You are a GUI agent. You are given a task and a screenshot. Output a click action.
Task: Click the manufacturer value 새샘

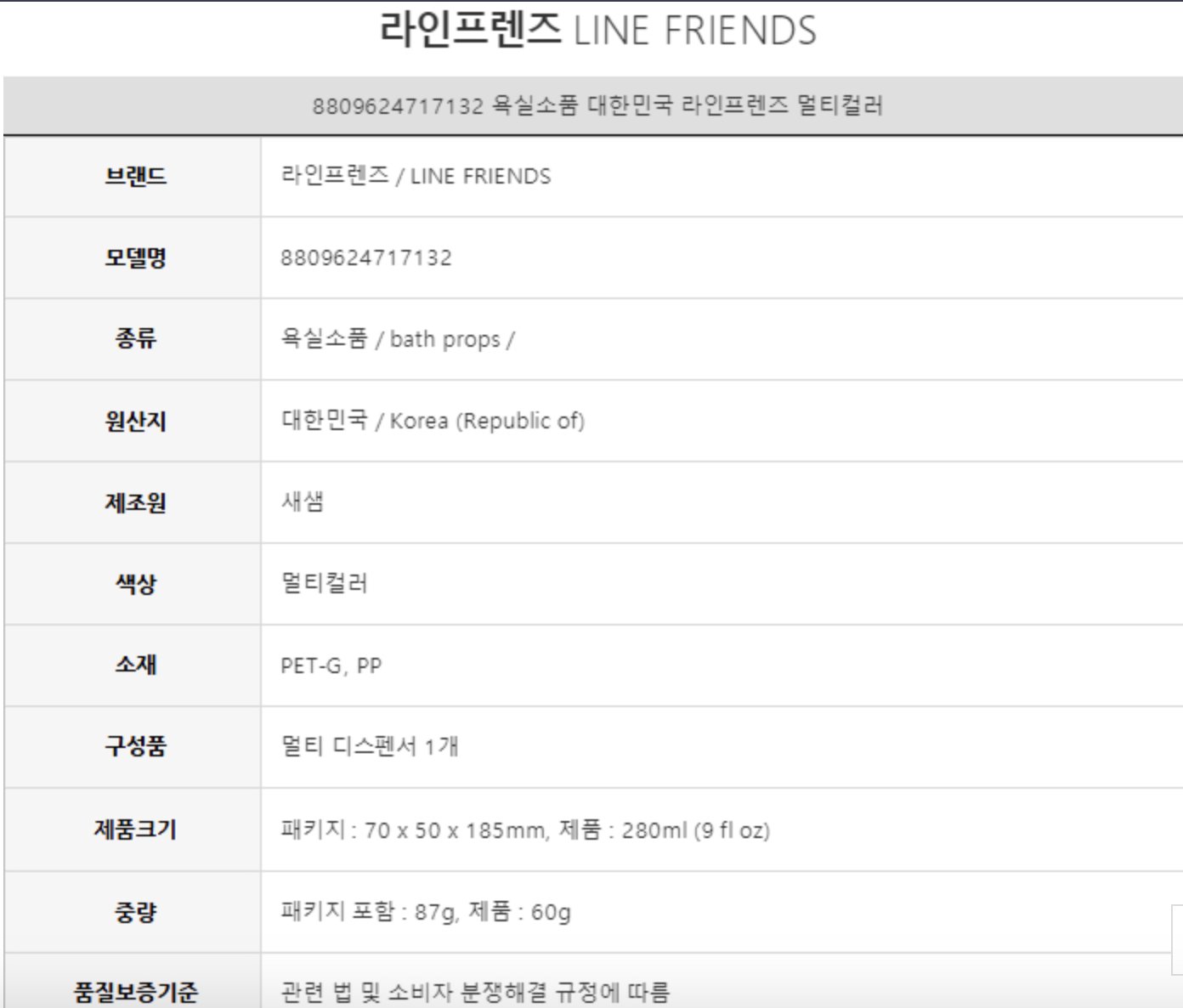point(303,501)
